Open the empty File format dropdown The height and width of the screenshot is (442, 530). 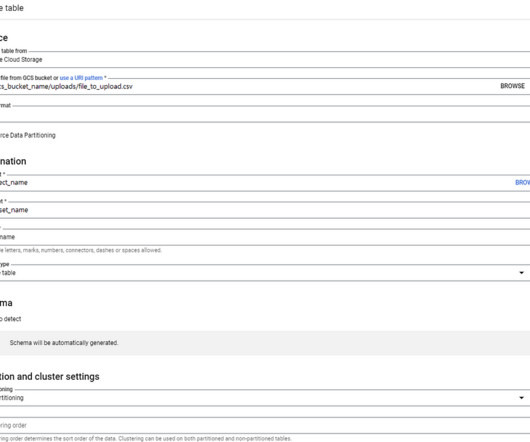(265, 114)
